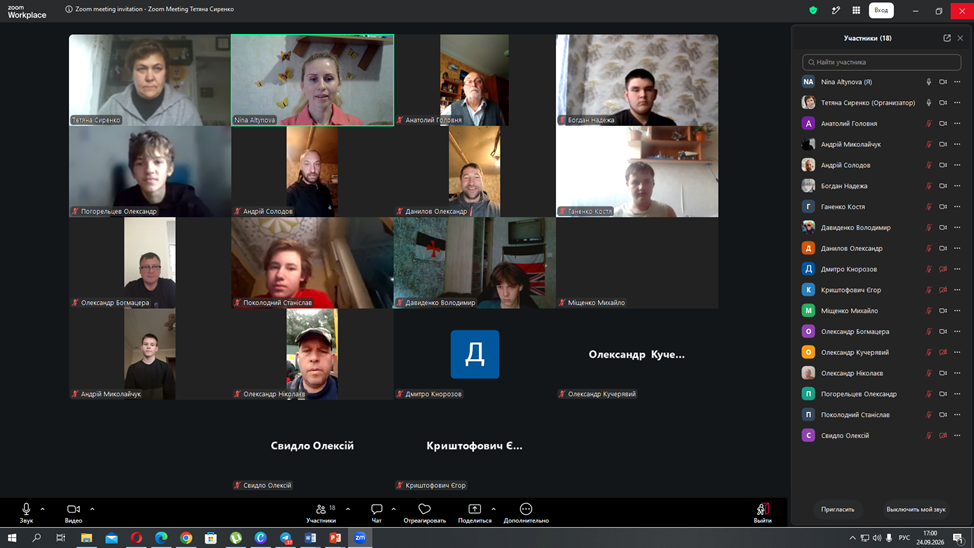Viewport: 974px width, 548px height.
Task: Select Криштофович Єгор in participants list
Action: coord(881,290)
